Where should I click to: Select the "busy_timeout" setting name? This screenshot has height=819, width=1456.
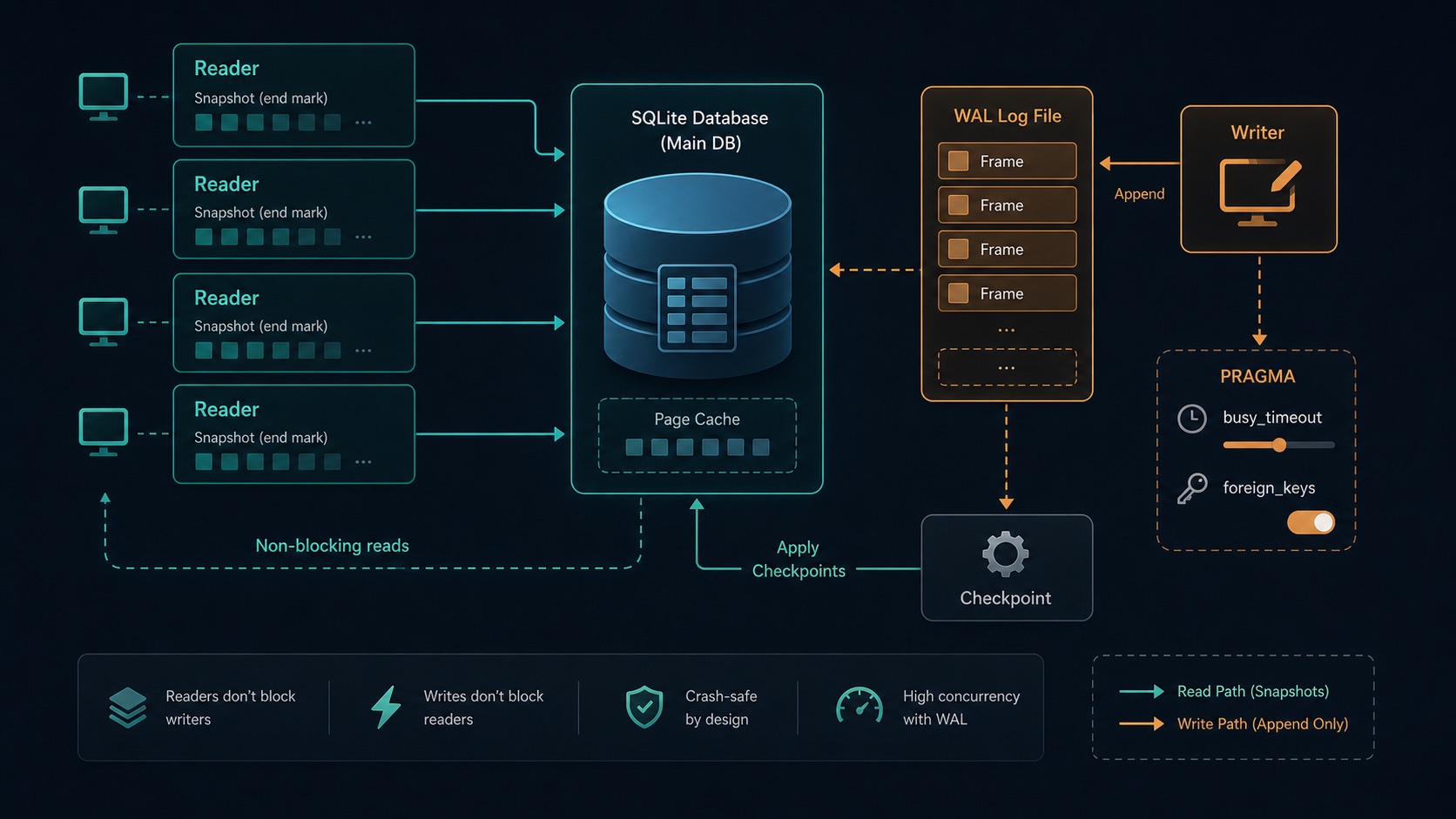[1272, 418]
